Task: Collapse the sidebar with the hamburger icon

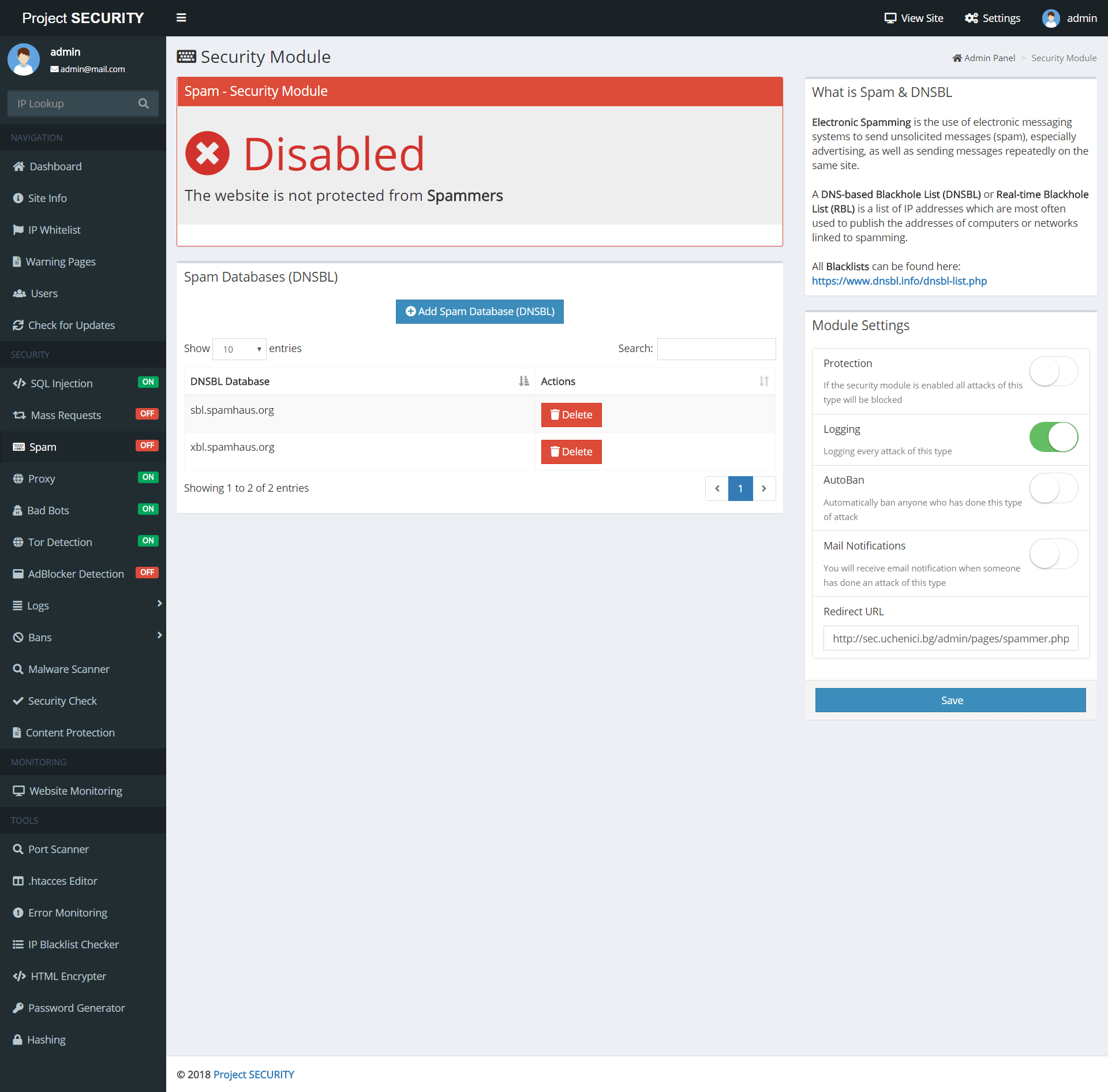Action: (x=181, y=17)
